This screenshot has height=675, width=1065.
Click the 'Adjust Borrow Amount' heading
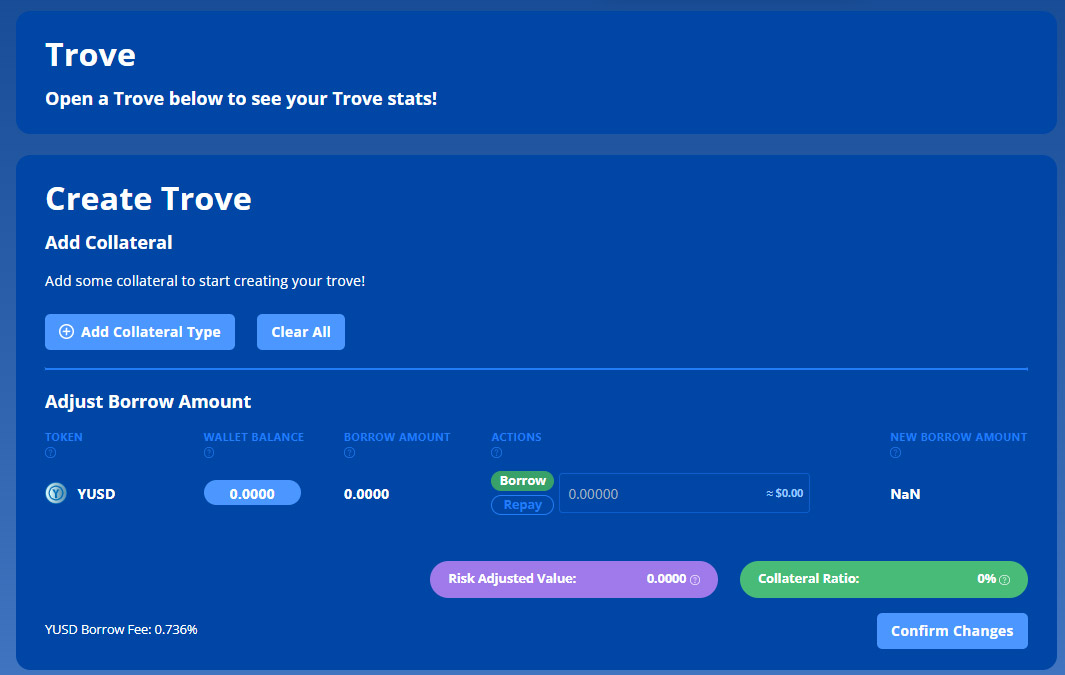click(148, 402)
